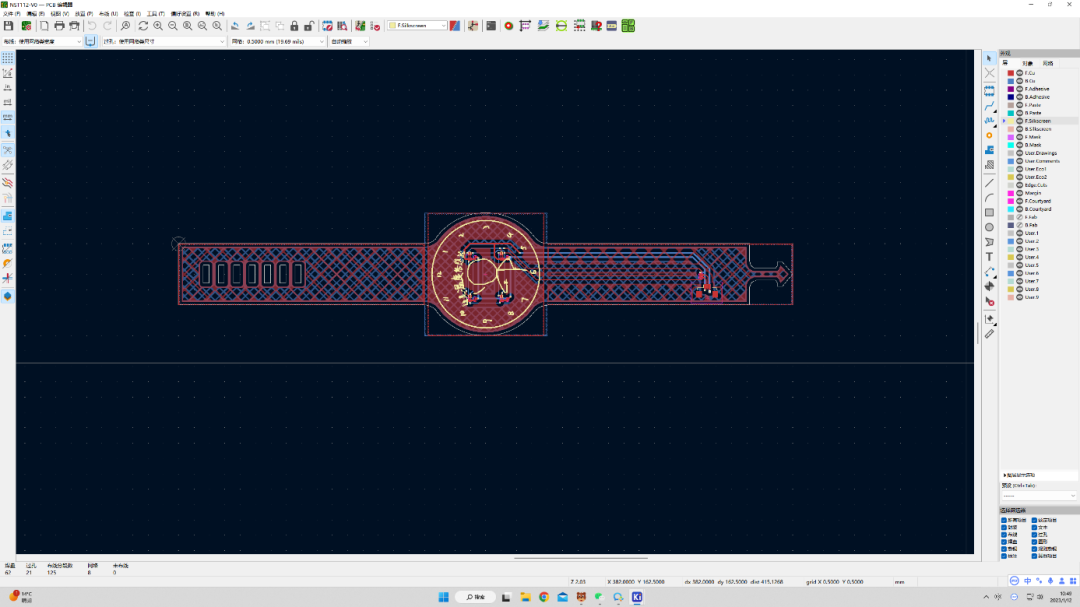
Task: Open the zoom level dropdown
Action: click(x=349, y=41)
